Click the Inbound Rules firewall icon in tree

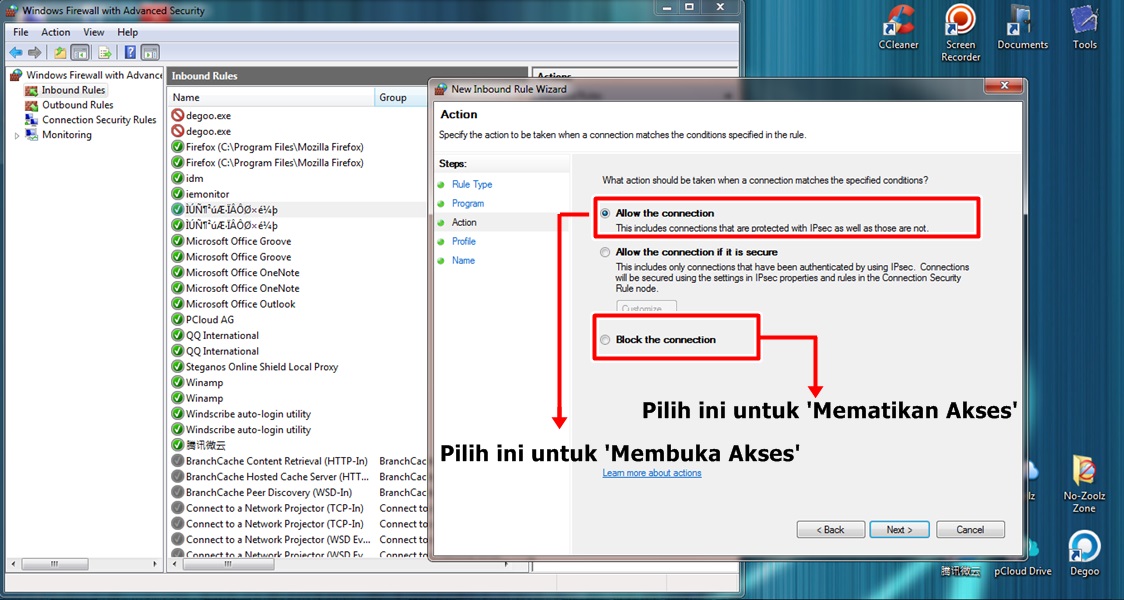31,90
